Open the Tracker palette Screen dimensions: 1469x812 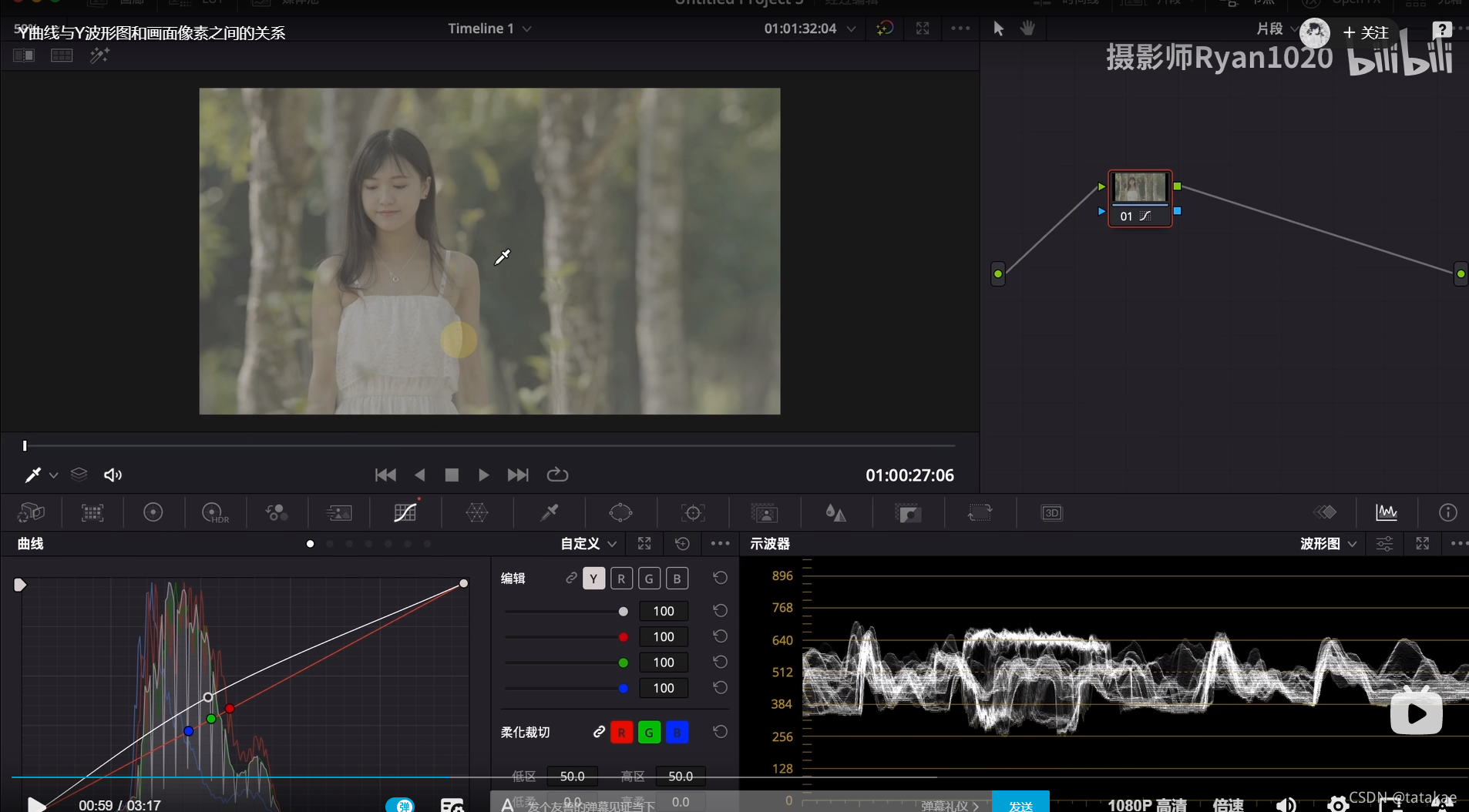pyautogui.click(x=693, y=512)
